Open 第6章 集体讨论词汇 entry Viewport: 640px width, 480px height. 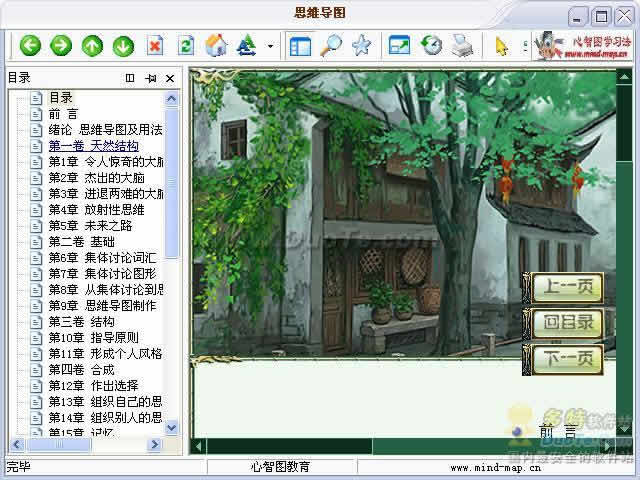click(x=102, y=258)
